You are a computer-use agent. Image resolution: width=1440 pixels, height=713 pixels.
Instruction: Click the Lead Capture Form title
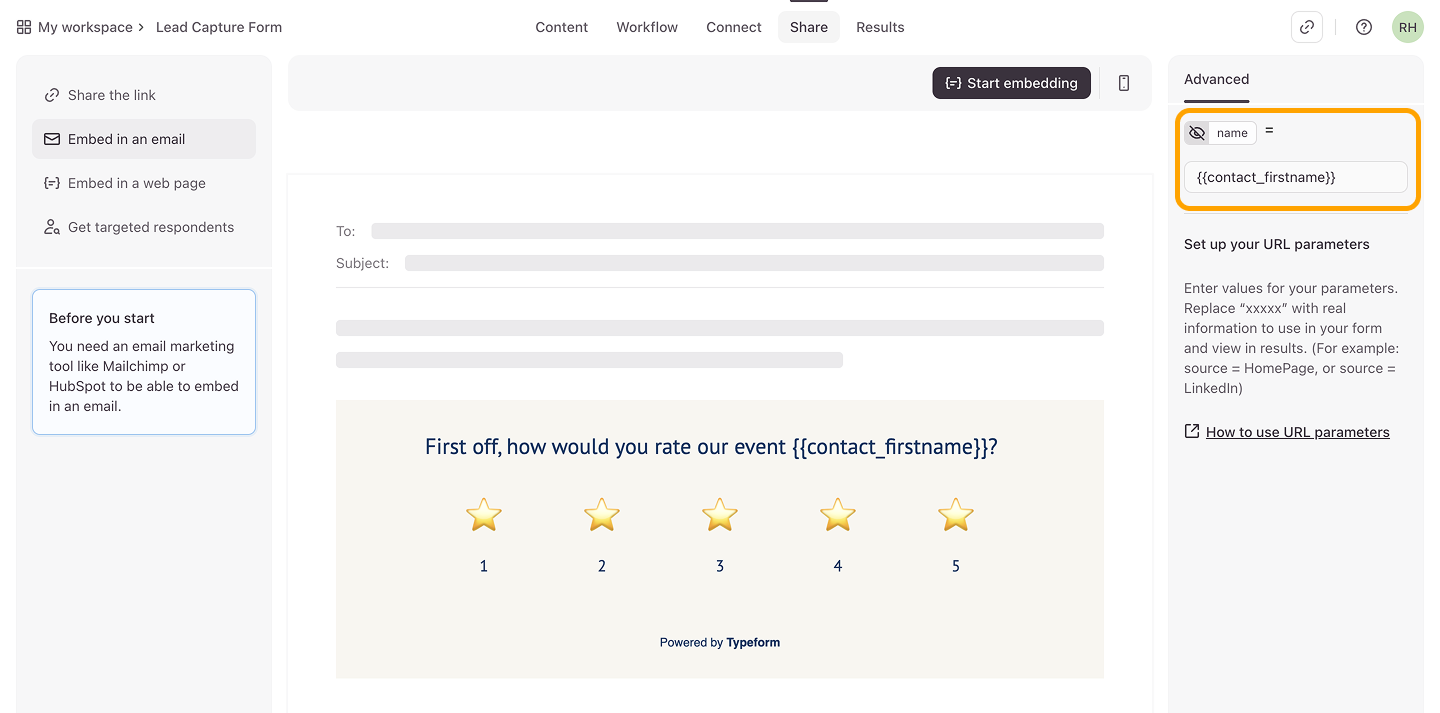click(219, 27)
